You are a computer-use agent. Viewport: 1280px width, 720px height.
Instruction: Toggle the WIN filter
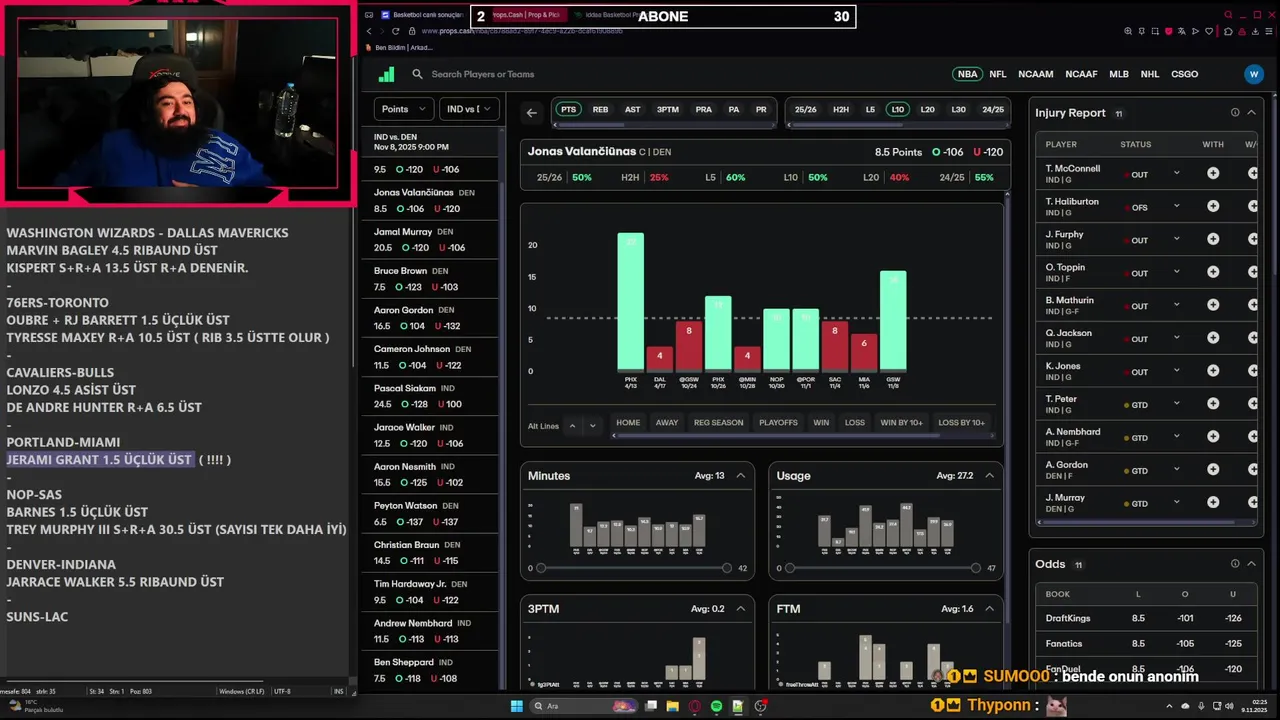(x=821, y=423)
